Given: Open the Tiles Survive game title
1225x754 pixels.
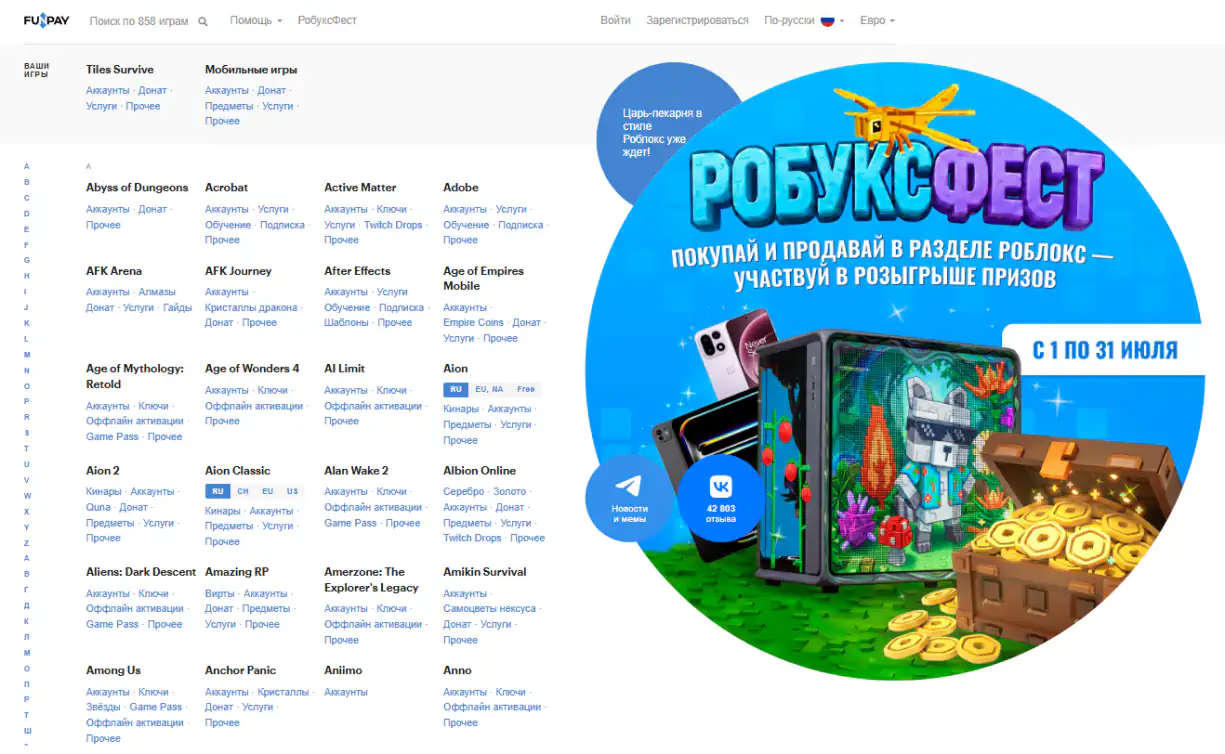Looking at the screenshot, I should click(120, 70).
